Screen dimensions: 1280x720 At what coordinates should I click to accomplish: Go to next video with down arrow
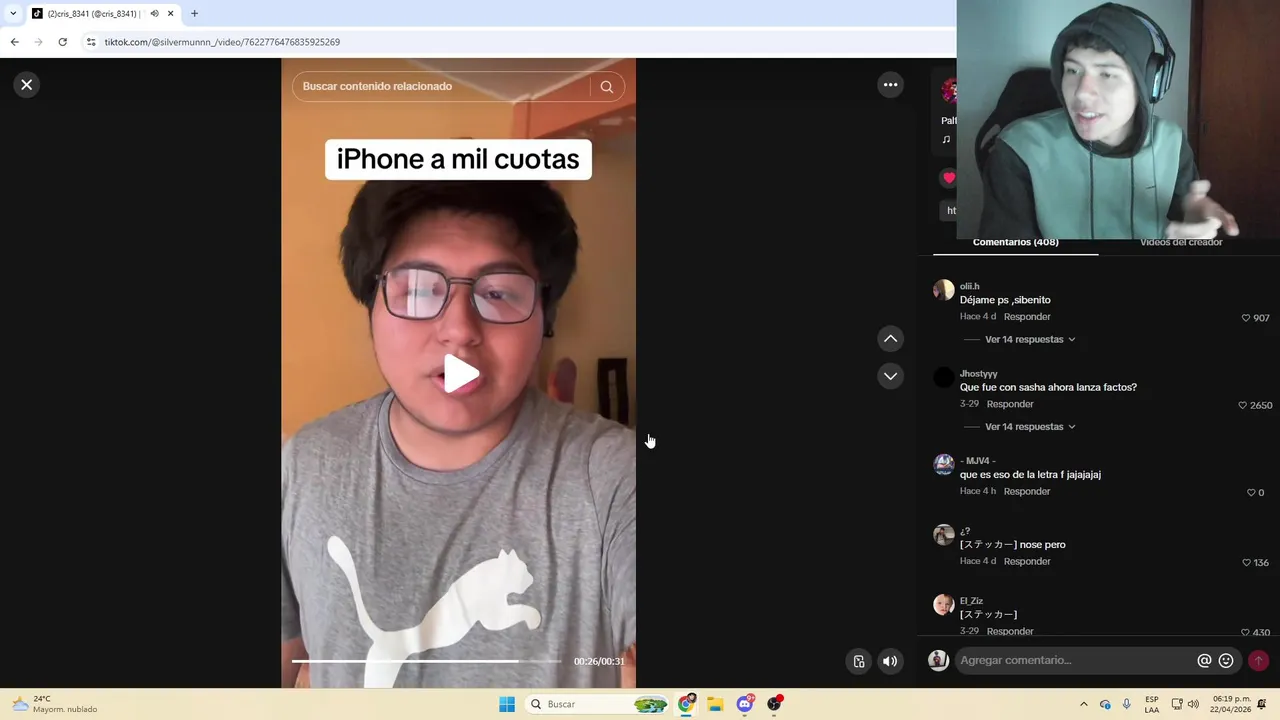click(890, 376)
